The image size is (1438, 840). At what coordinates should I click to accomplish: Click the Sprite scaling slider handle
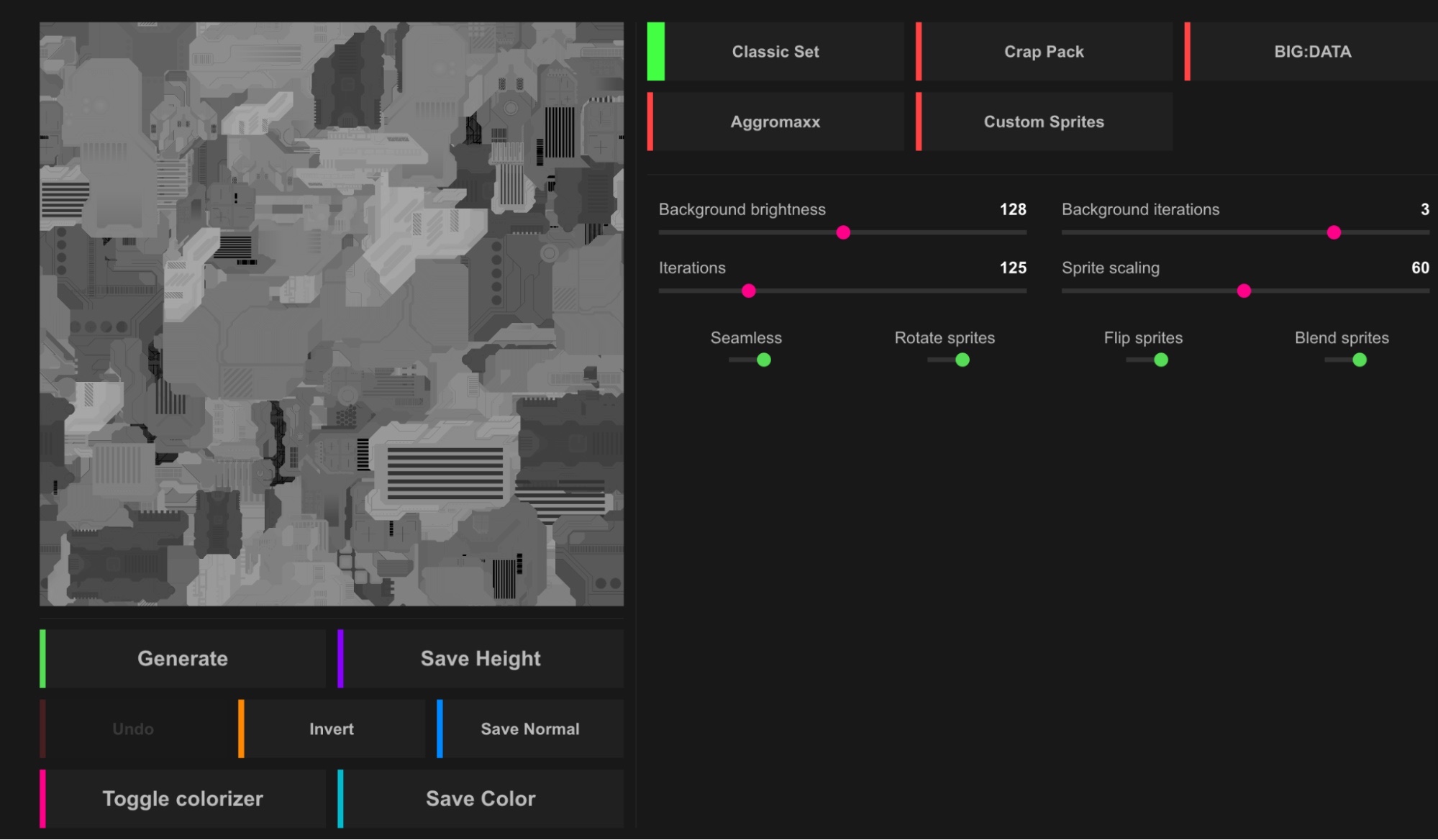1245,290
